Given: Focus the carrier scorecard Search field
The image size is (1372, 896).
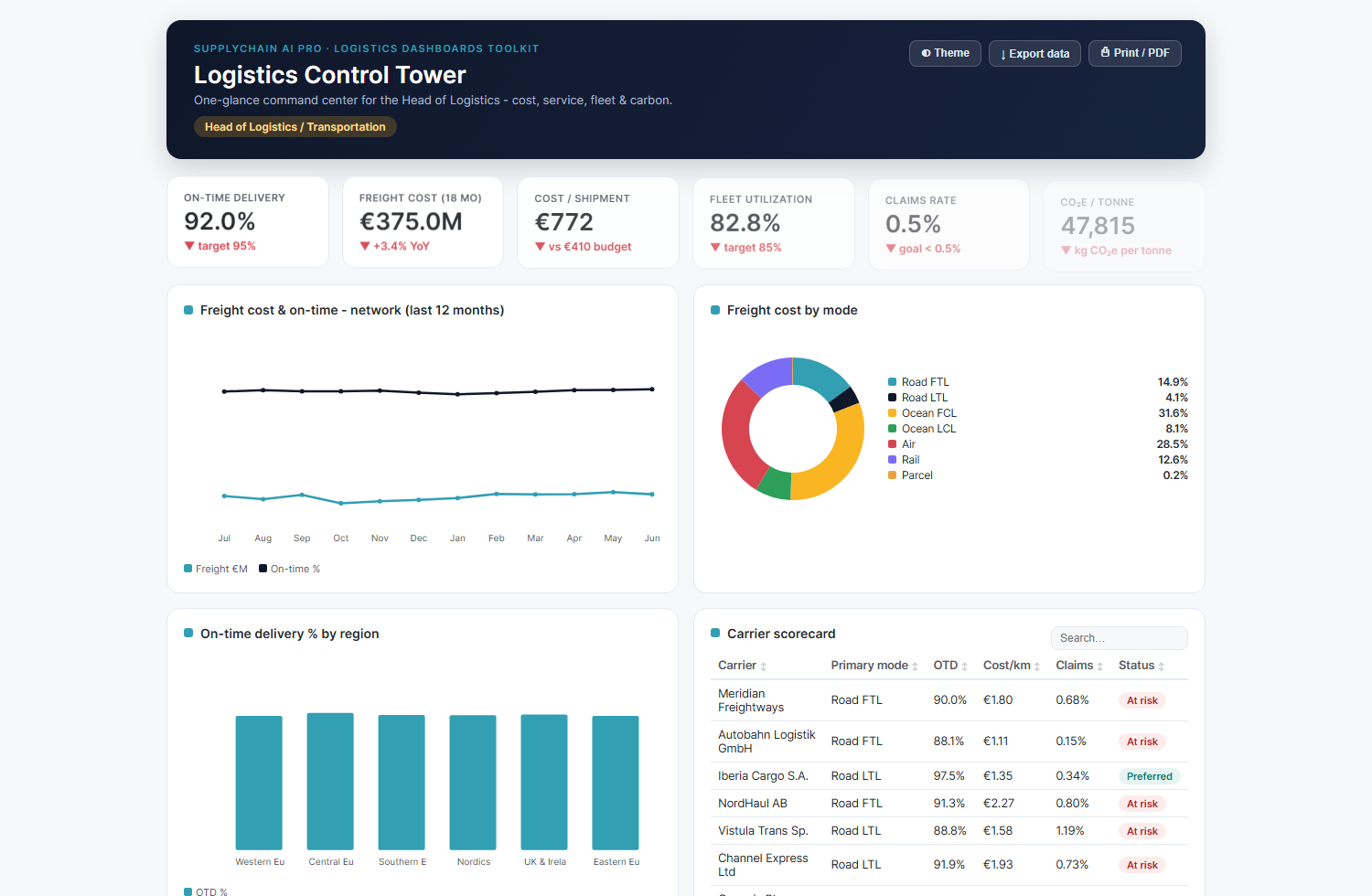Looking at the screenshot, I should point(1119,638).
